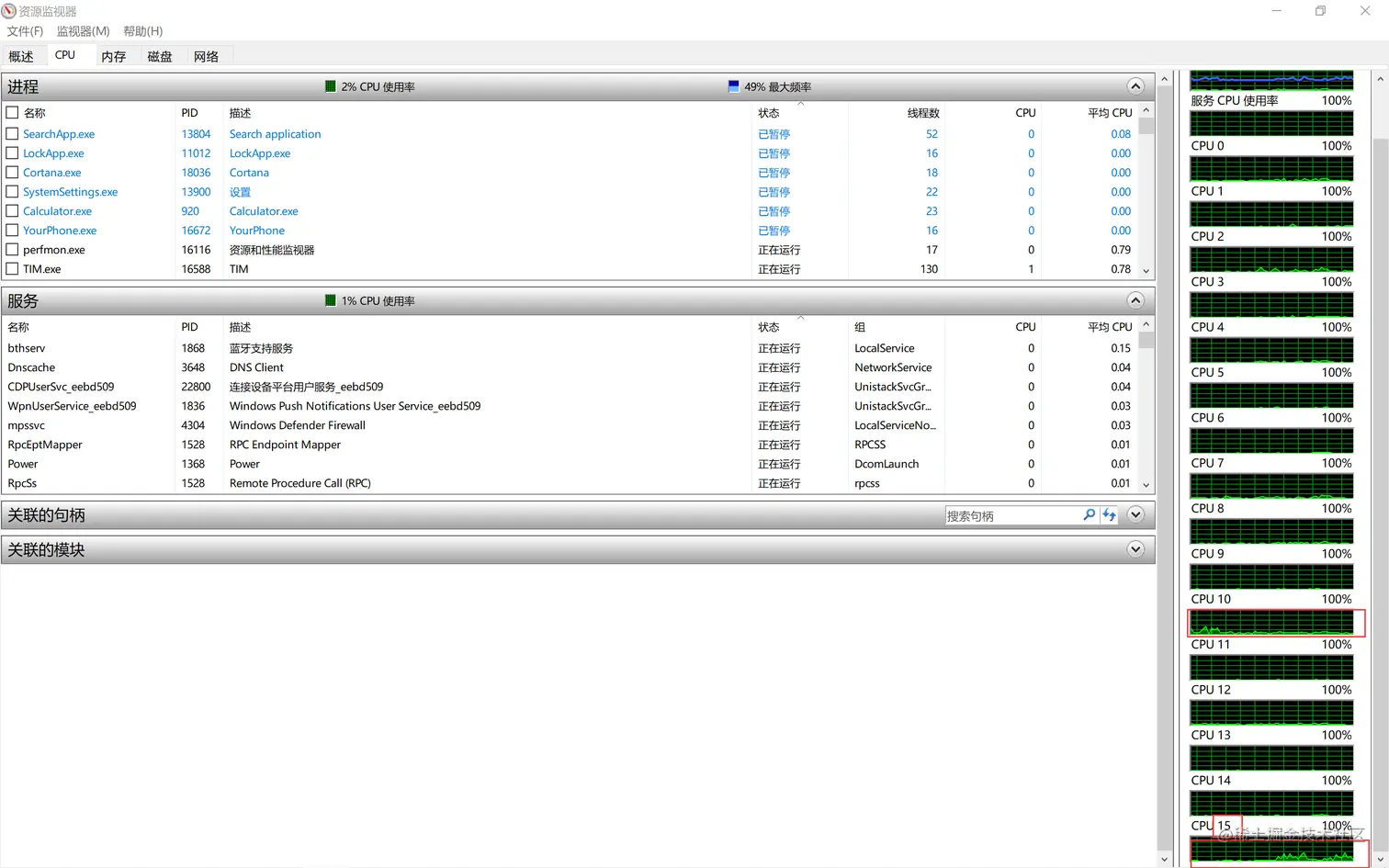Select the CPU tab
The width and height of the screenshot is (1389, 868).
(65, 55)
